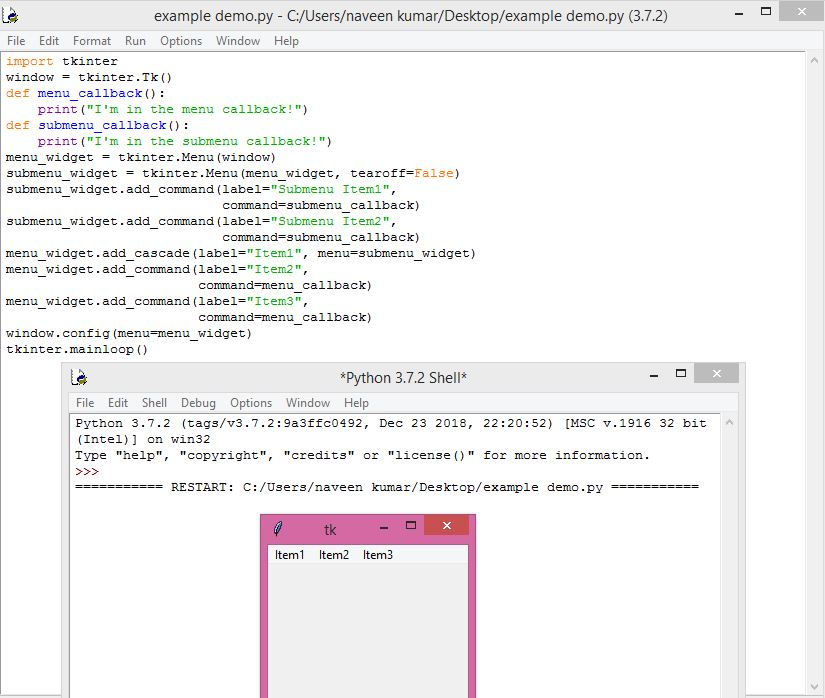Open Format menu in editor window

[x=92, y=41]
